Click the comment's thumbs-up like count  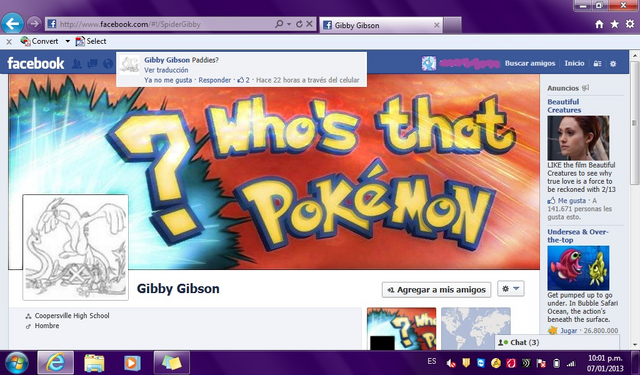tap(244, 80)
